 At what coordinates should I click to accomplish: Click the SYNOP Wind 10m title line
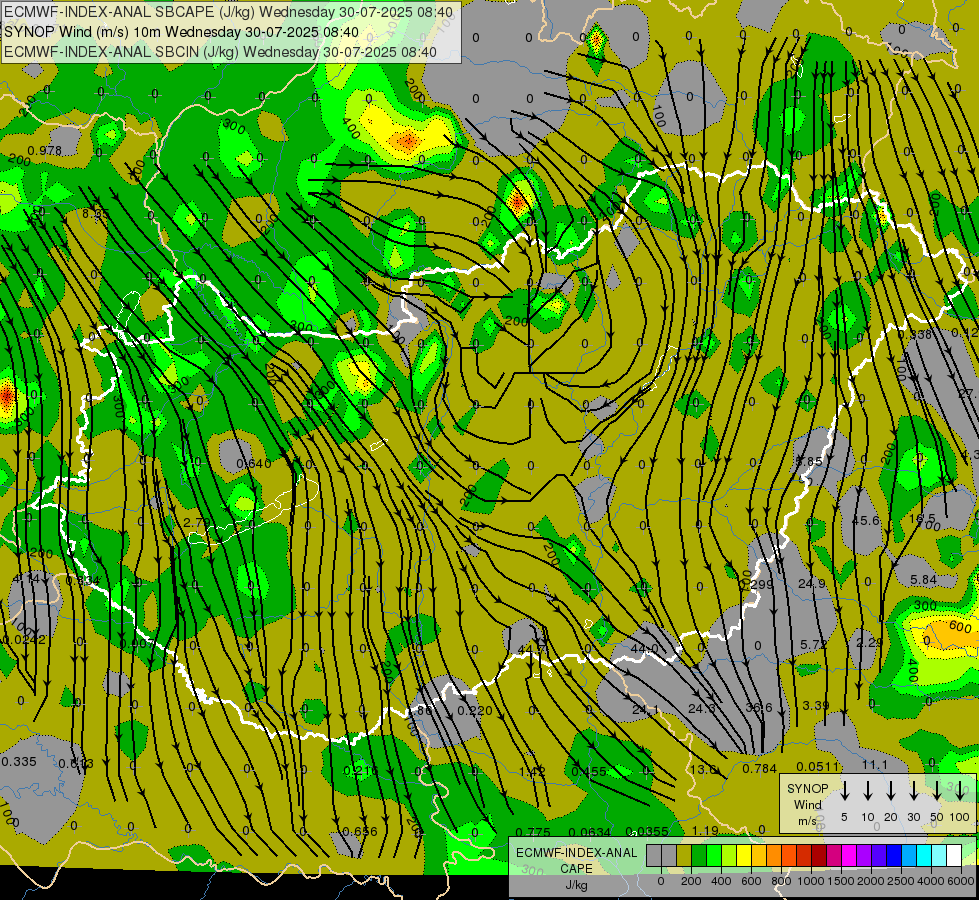[181, 32]
